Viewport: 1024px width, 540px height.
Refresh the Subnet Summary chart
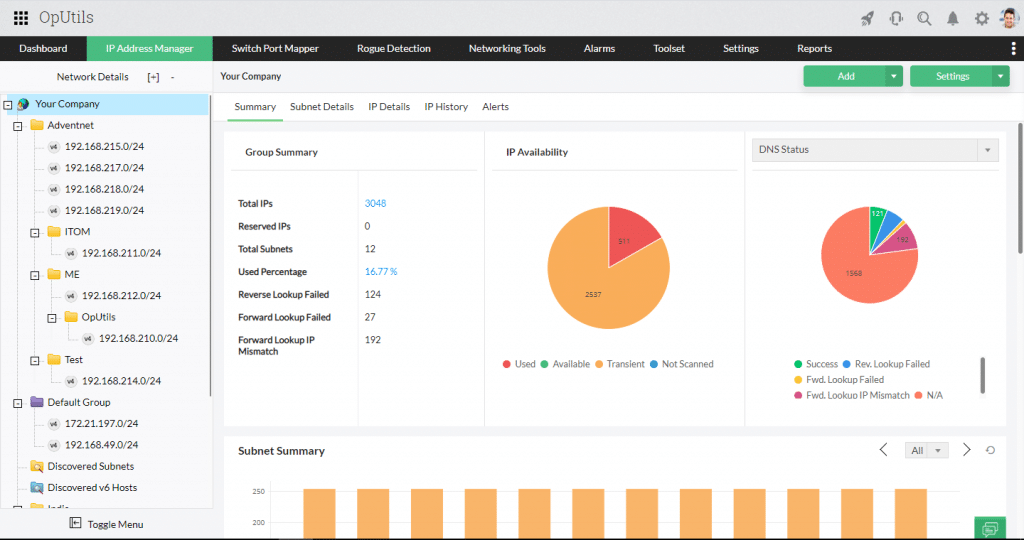coord(990,450)
